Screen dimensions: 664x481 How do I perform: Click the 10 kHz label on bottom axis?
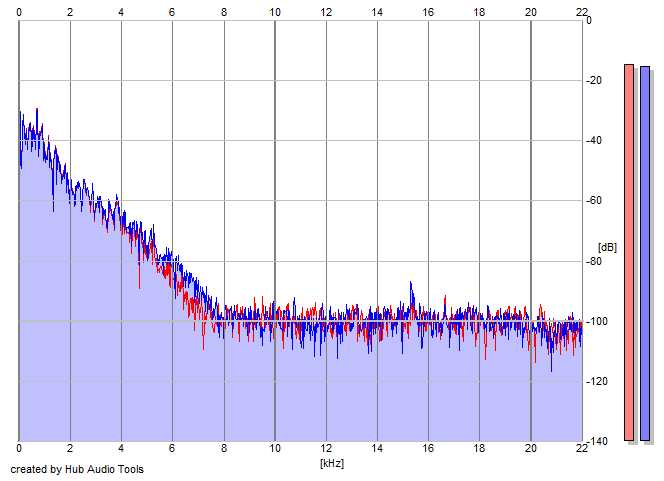coord(275,448)
